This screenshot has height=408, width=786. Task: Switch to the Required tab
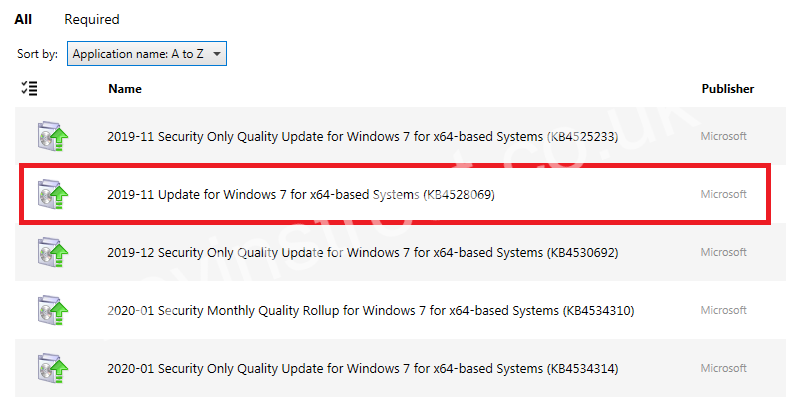[x=92, y=19]
